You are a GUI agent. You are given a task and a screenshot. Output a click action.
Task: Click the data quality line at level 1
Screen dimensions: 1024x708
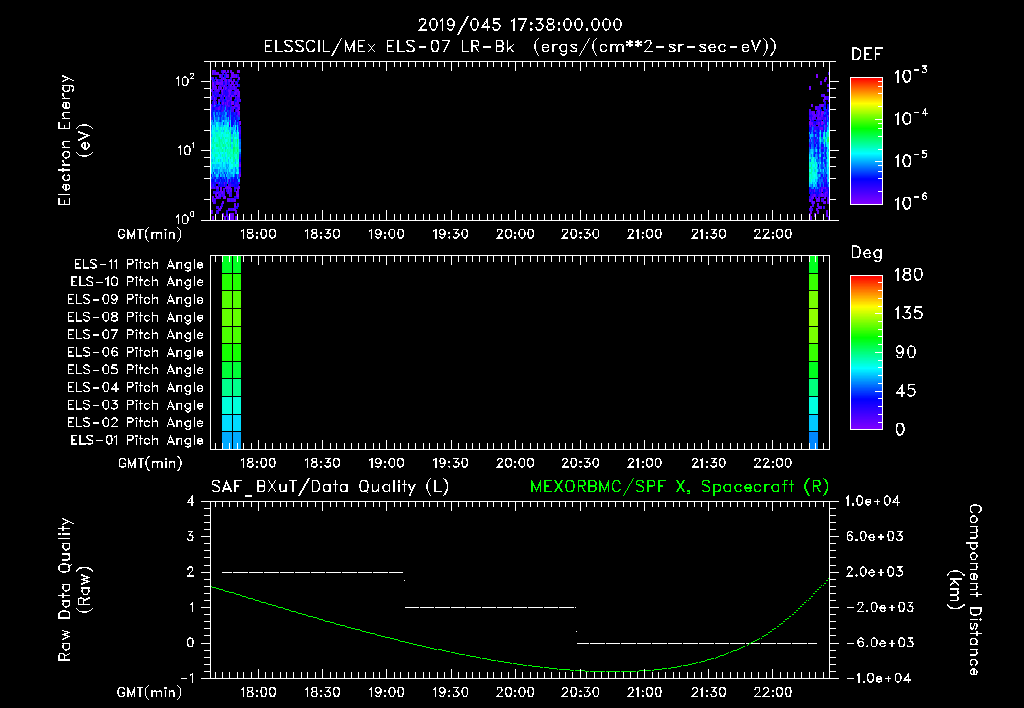pyautogui.click(x=490, y=607)
